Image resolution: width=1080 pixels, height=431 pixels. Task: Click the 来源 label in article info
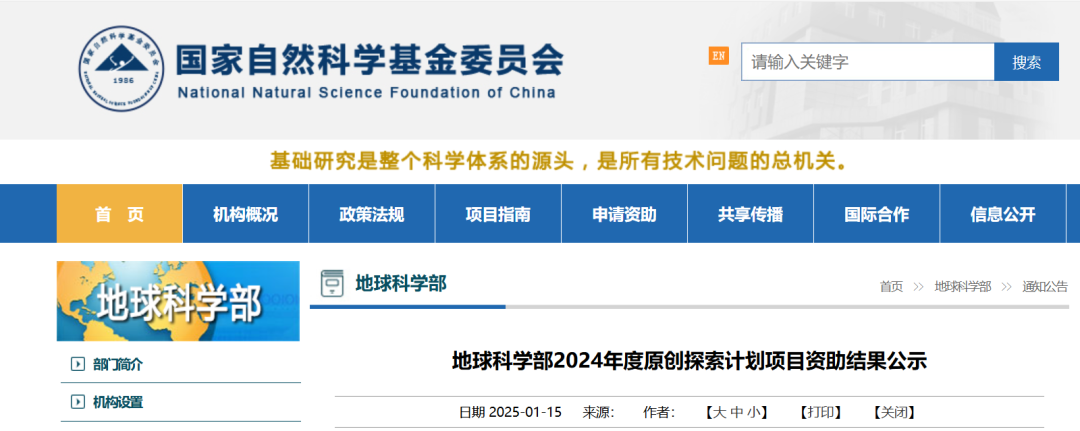click(x=599, y=412)
